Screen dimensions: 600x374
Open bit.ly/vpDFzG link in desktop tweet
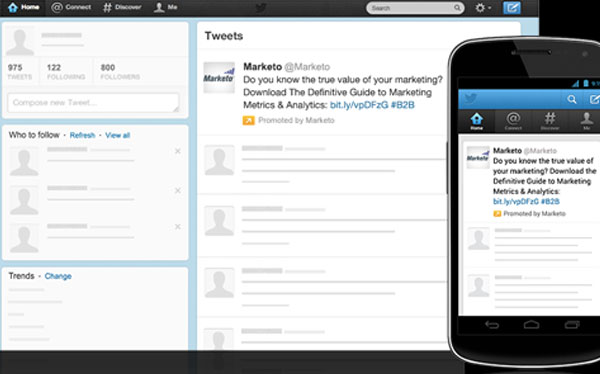359,105
